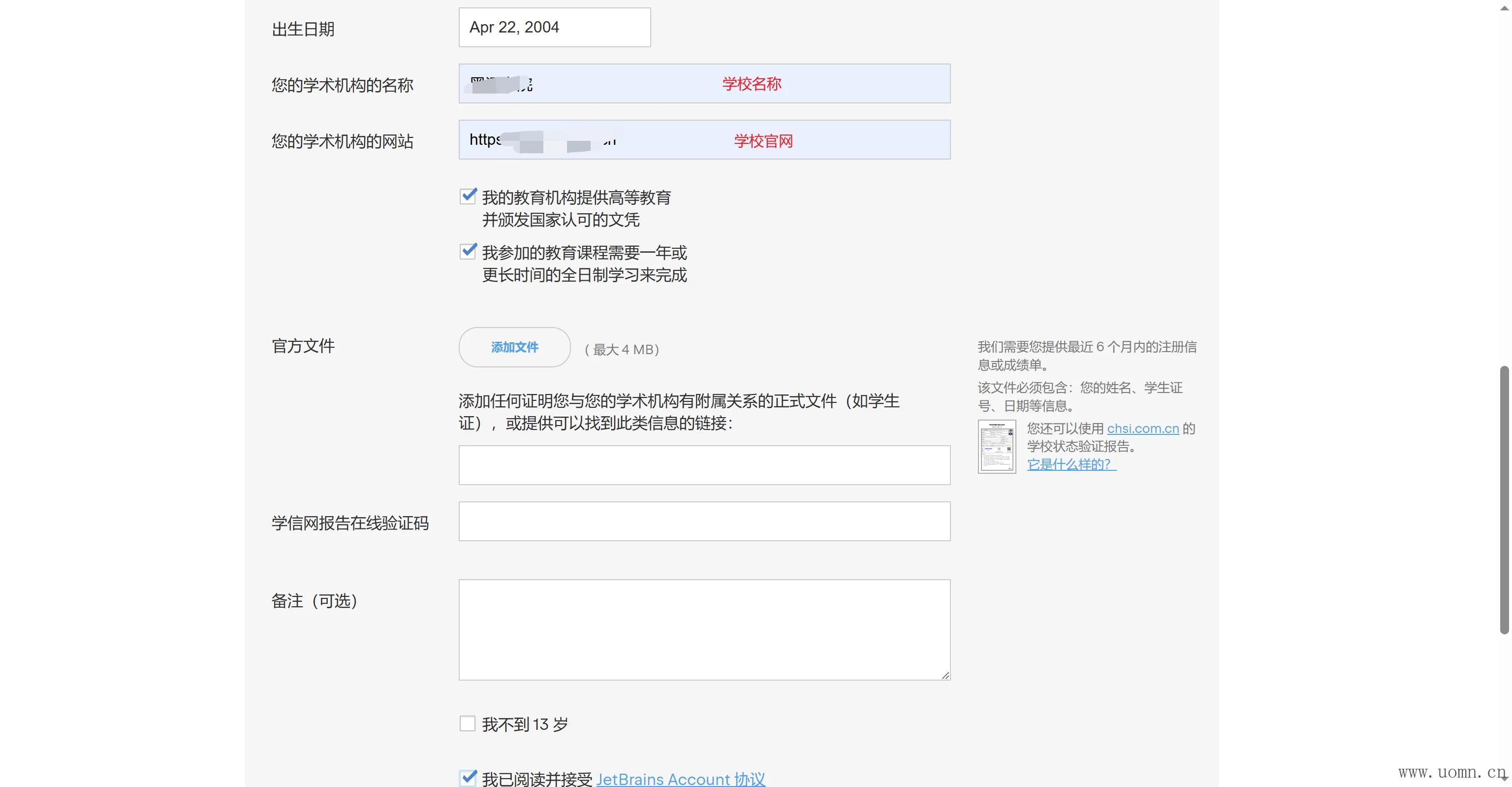Open the chsi.com.cn link

coord(1142,429)
